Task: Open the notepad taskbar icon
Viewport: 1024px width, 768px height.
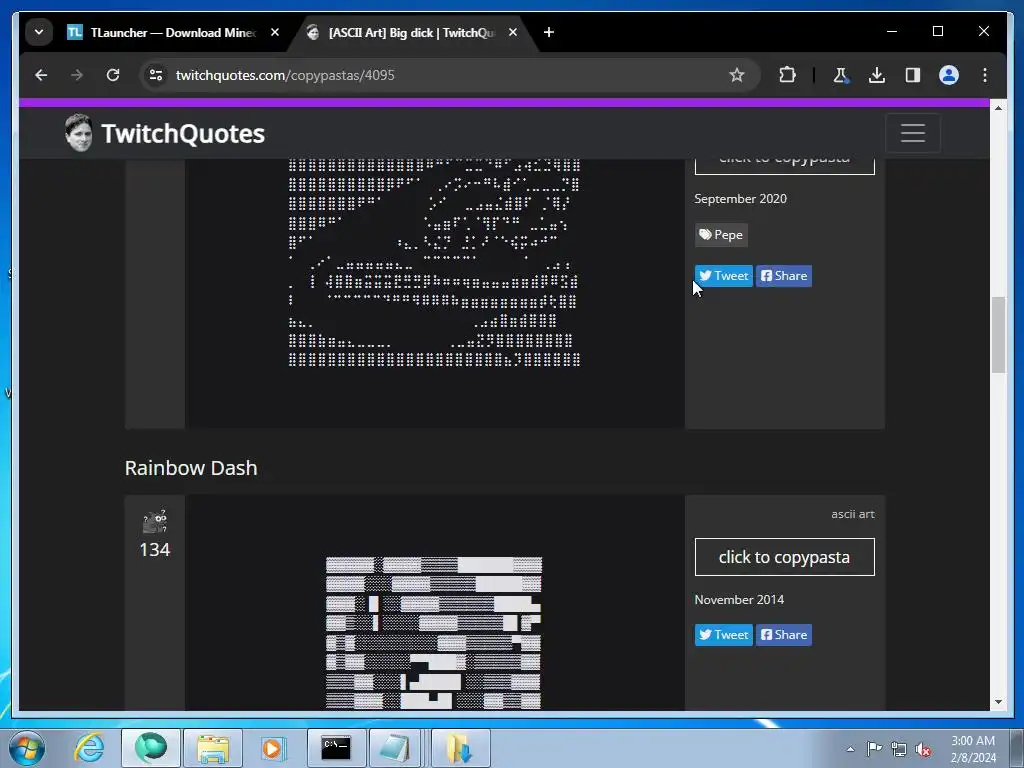Action: 396,747
